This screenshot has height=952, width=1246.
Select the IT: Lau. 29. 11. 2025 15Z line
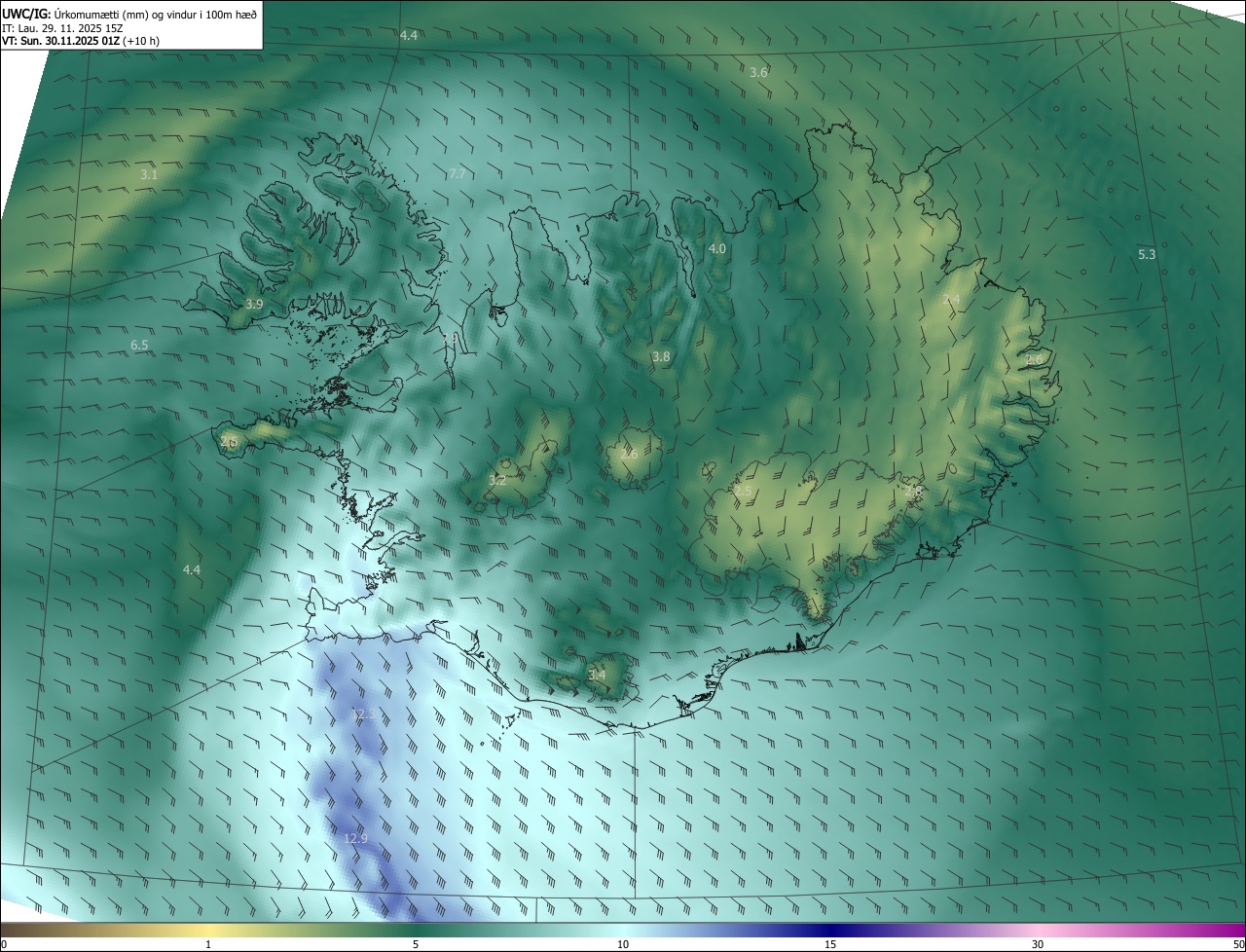(63, 27)
